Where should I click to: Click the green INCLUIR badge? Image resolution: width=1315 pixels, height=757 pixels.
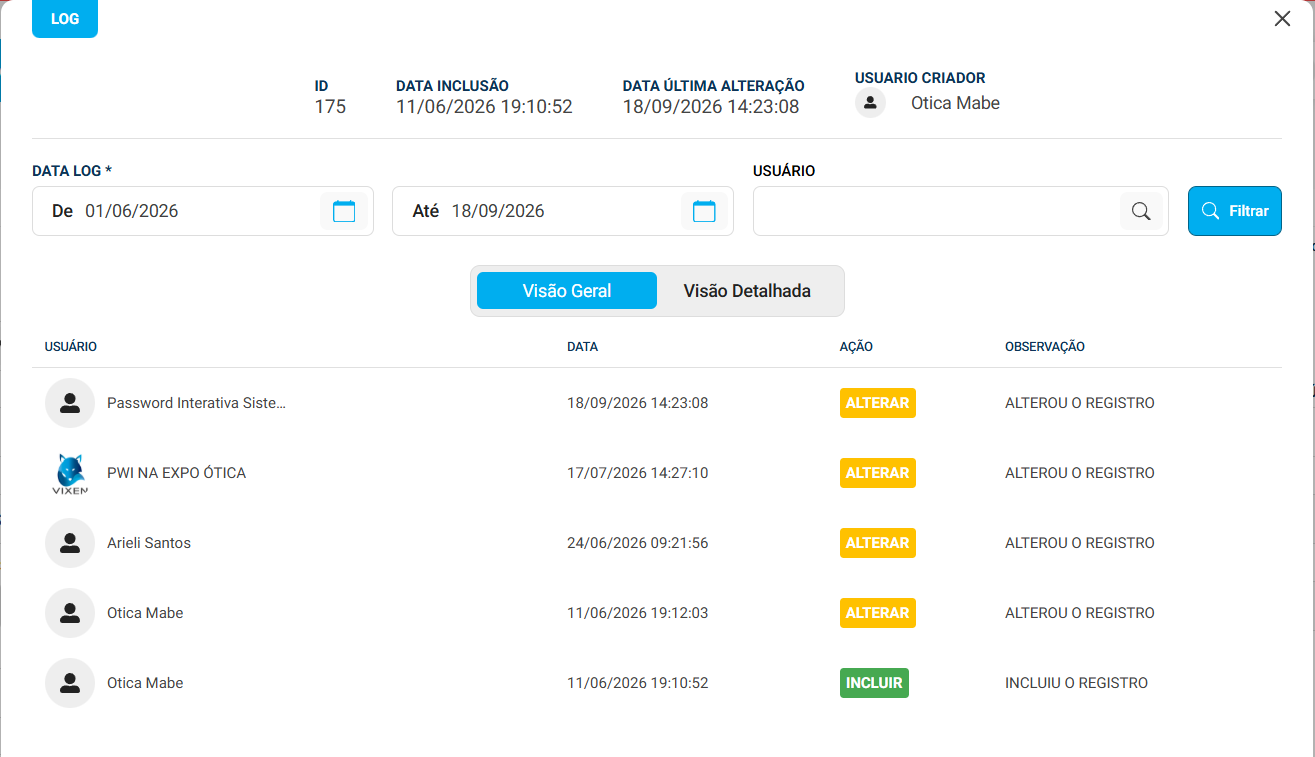point(874,683)
